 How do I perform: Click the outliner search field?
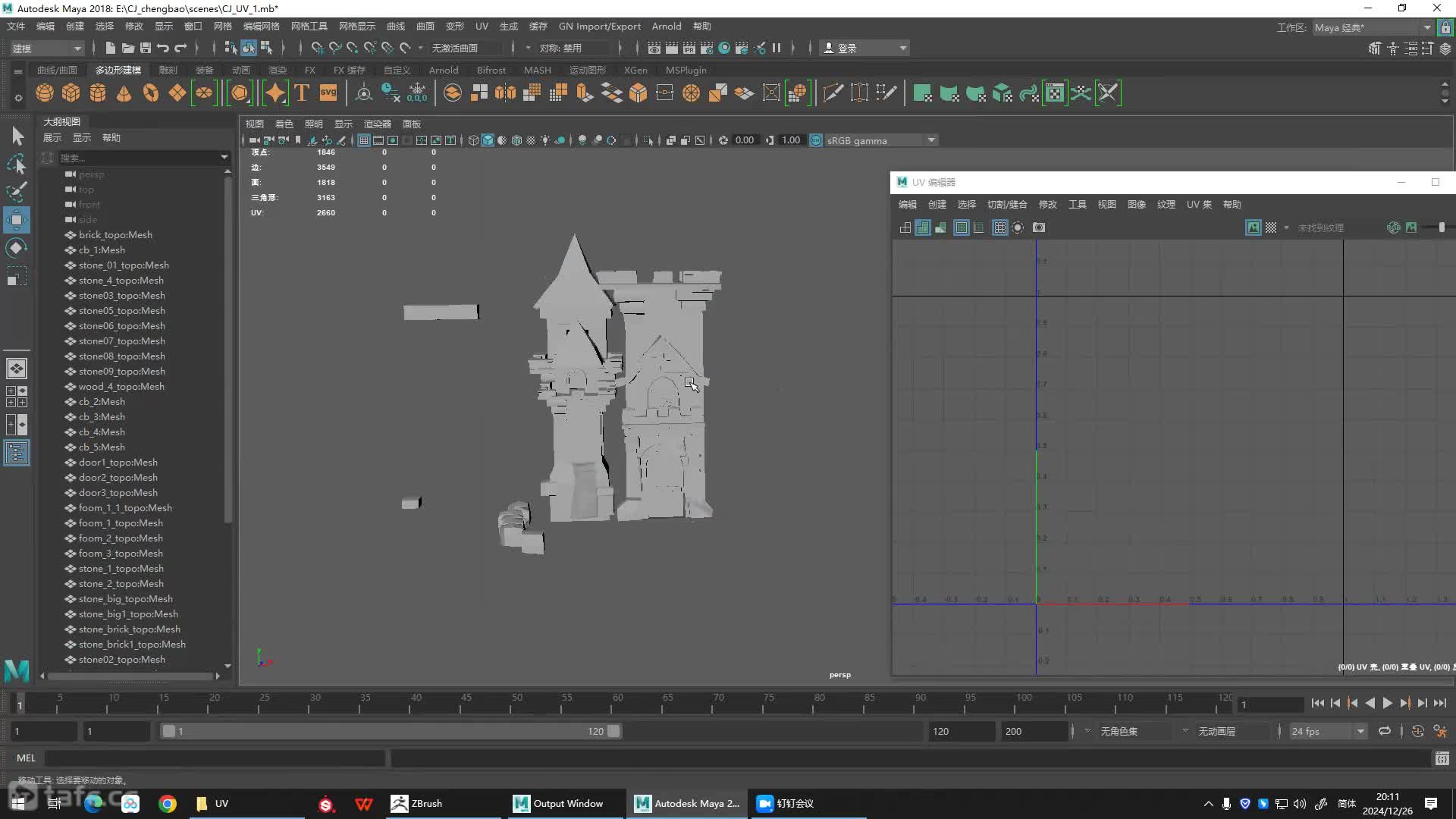(x=138, y=158)
